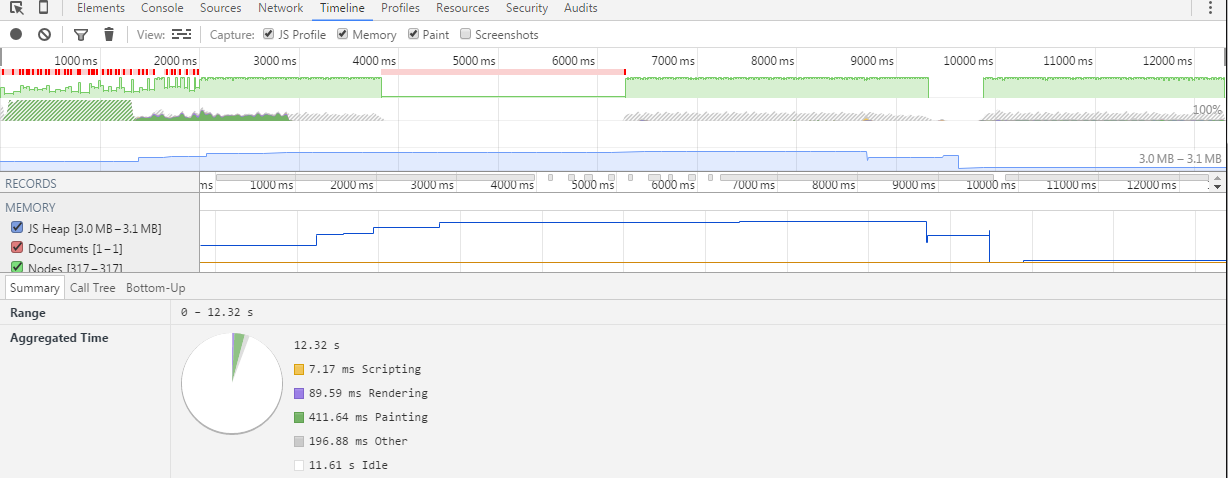Open the Profiles panel tab
Screen dimensions: 1228x478
click(400, 8)
